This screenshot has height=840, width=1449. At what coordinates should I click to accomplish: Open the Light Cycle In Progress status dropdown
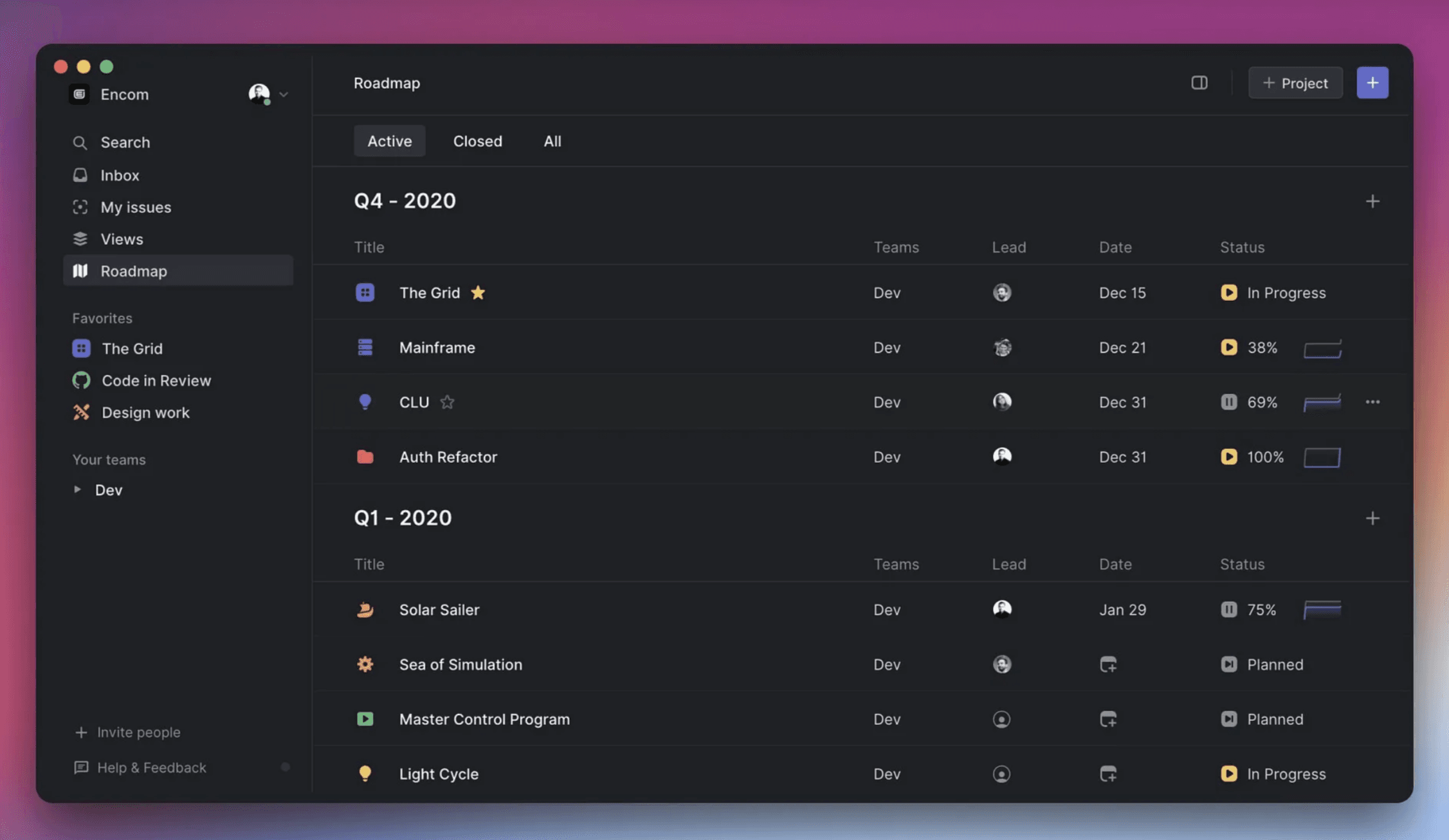(x=1273, y=774)
